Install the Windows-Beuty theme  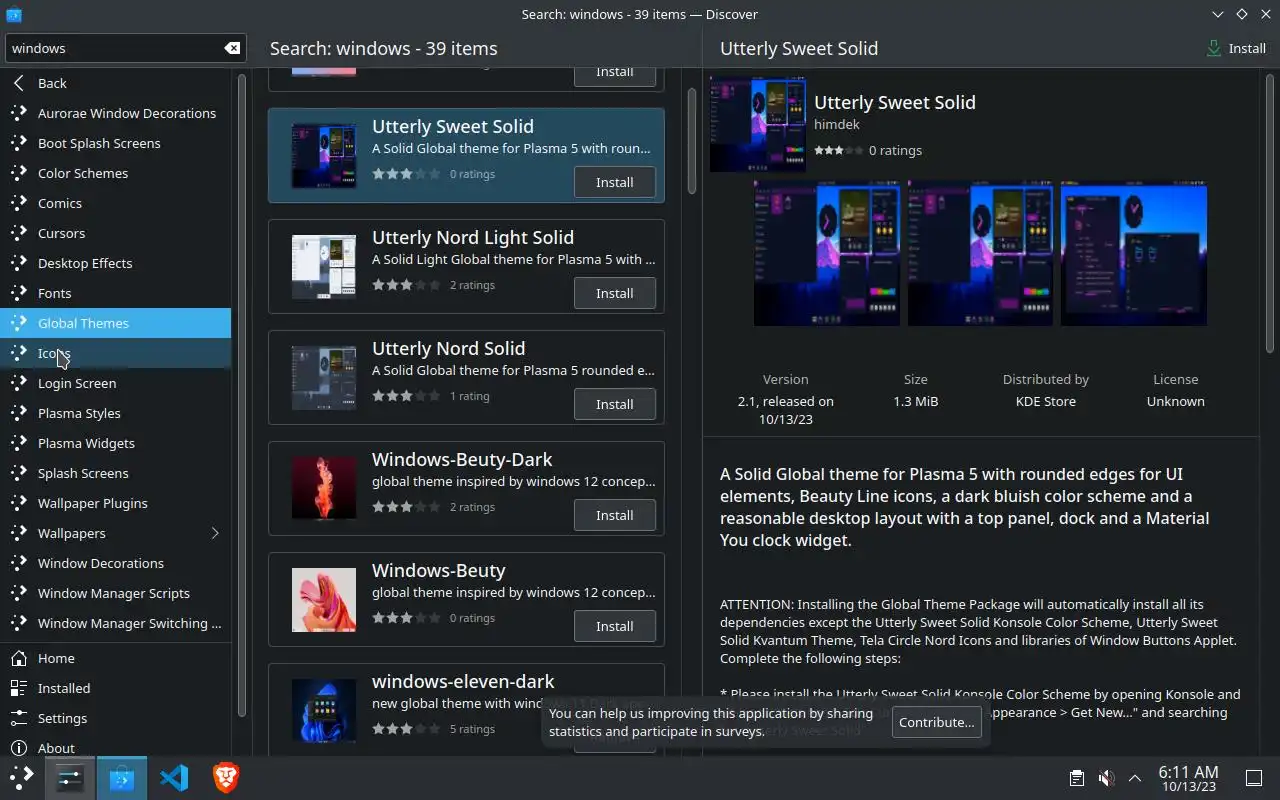[x=614, y=626]
